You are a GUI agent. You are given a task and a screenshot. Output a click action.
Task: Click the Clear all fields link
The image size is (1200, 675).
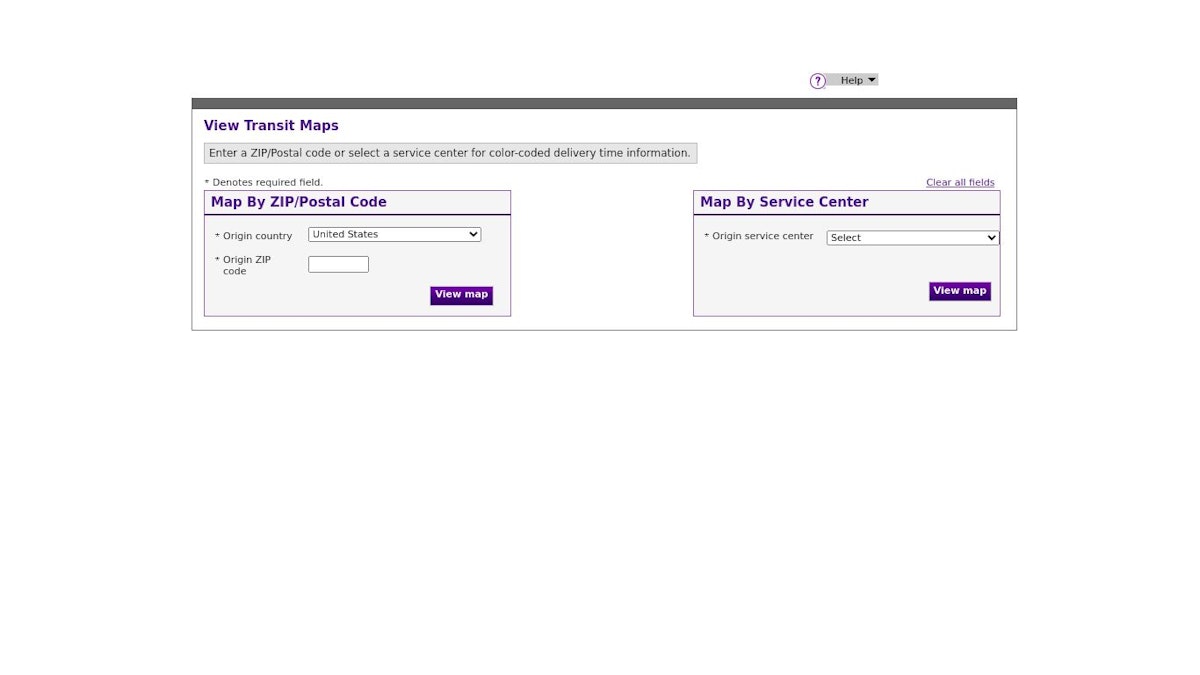(960, 183)
